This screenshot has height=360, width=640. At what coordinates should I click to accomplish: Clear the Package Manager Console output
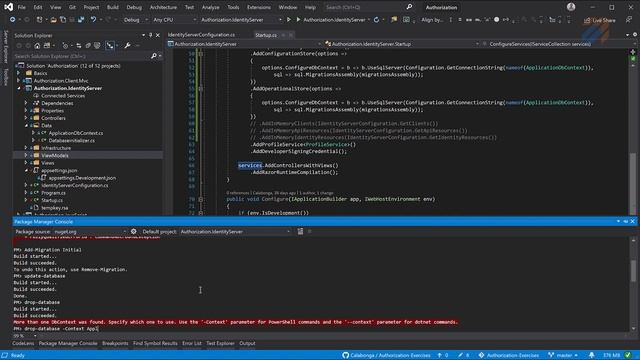(x=300, y=231)
